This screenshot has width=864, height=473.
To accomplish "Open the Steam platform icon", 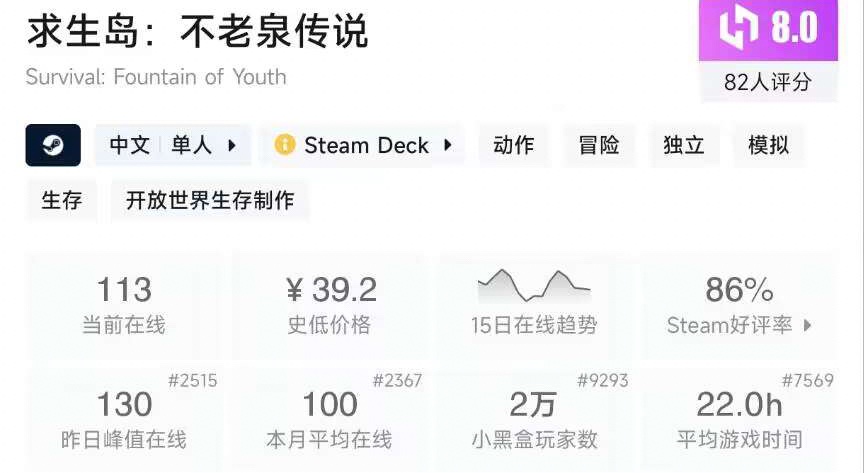I will coord(53,145).
